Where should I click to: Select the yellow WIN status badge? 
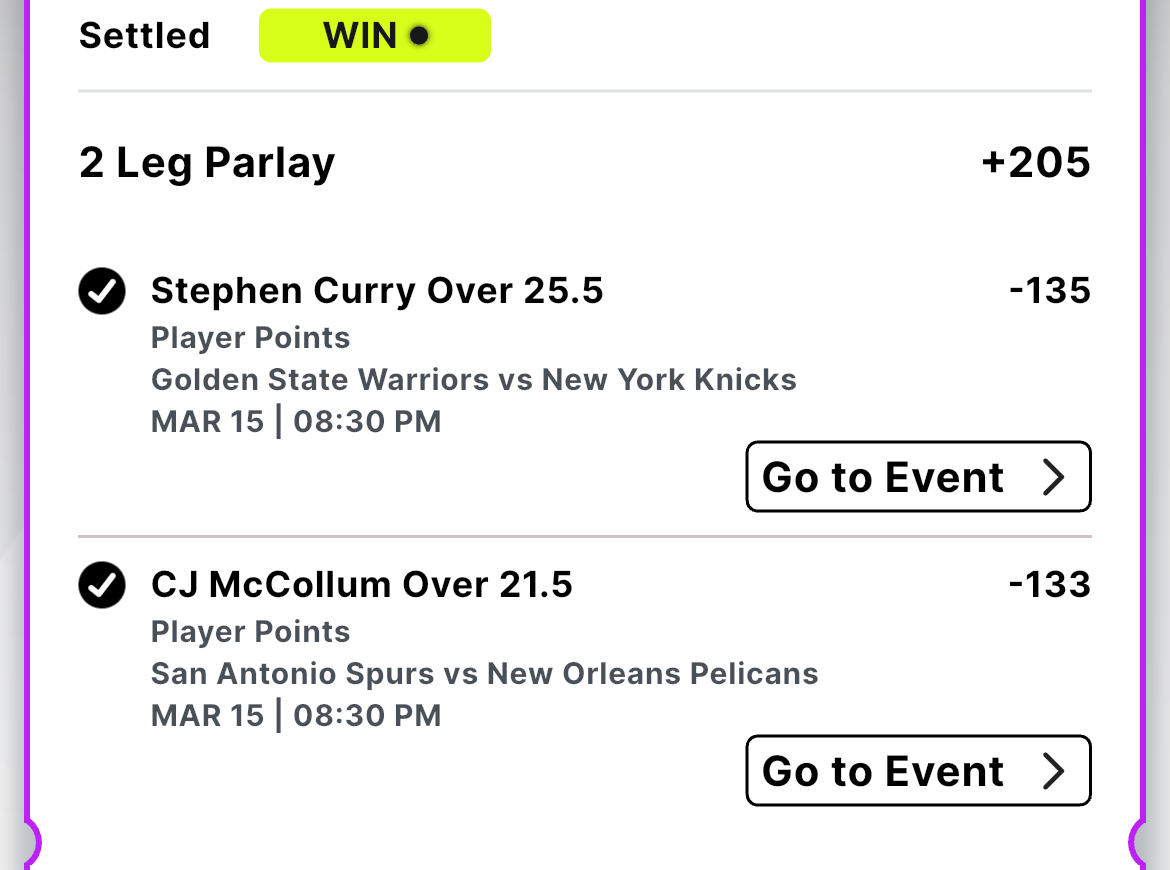375,35
